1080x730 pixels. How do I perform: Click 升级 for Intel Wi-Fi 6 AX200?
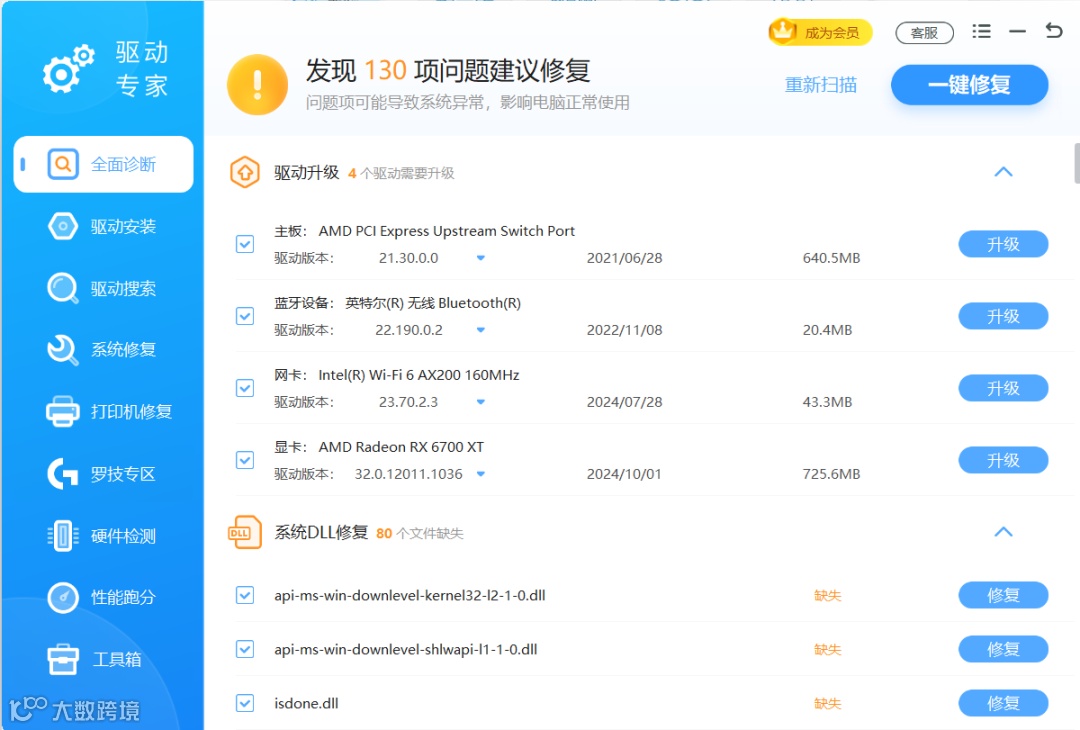coord(1003,388)
